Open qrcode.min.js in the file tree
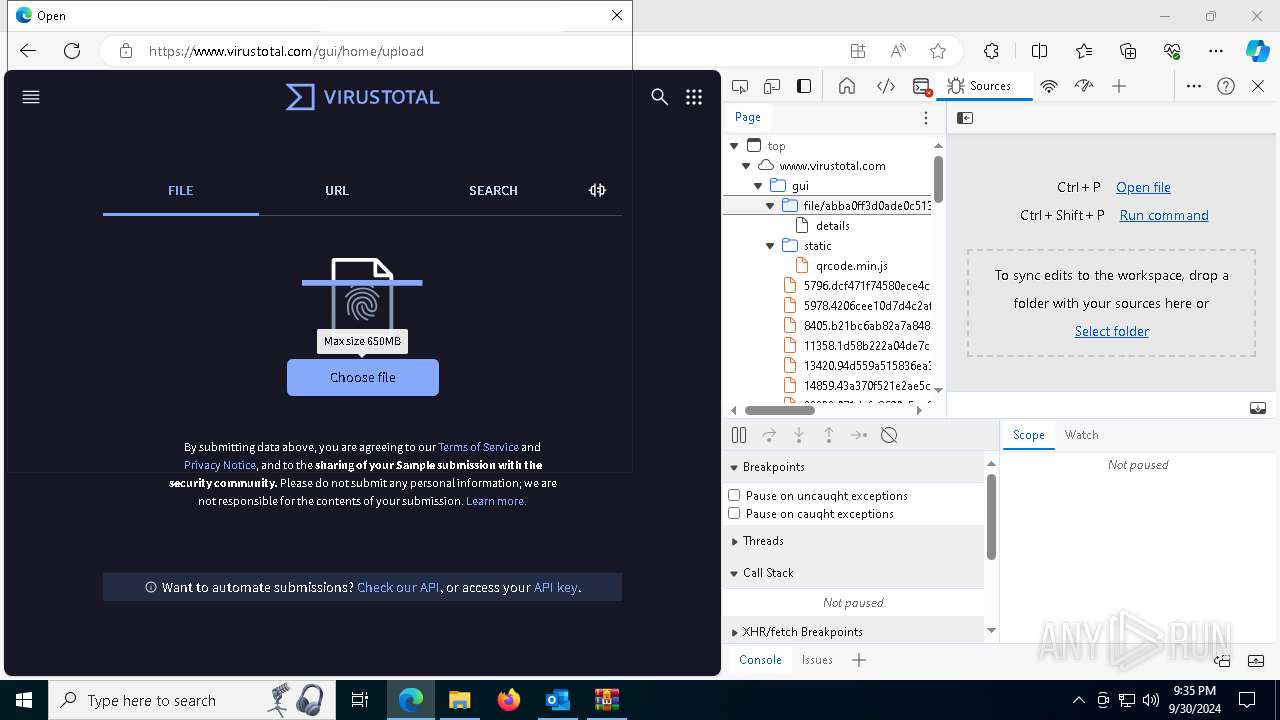Image resolution: width=1280 pixels, height=720 pixels. point(851,266)
